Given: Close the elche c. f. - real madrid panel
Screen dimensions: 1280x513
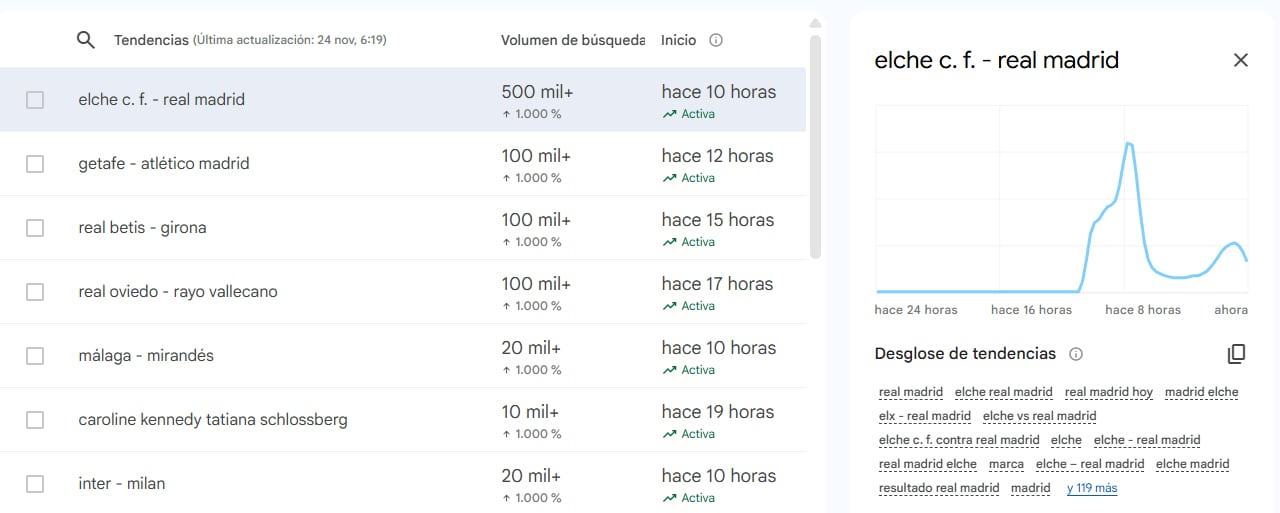Looking at the screenshot, I should (1241, 60).
